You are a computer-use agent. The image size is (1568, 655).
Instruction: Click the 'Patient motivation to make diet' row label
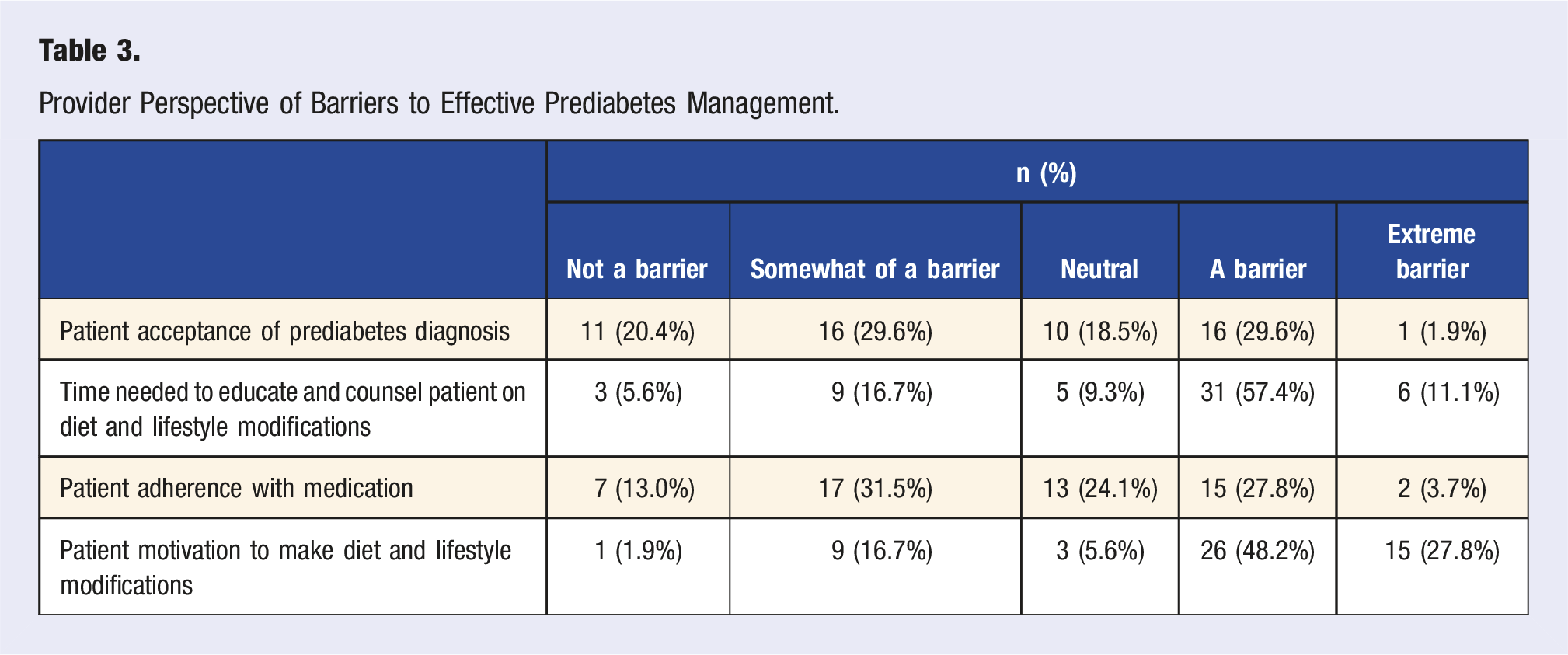[285, 567]
